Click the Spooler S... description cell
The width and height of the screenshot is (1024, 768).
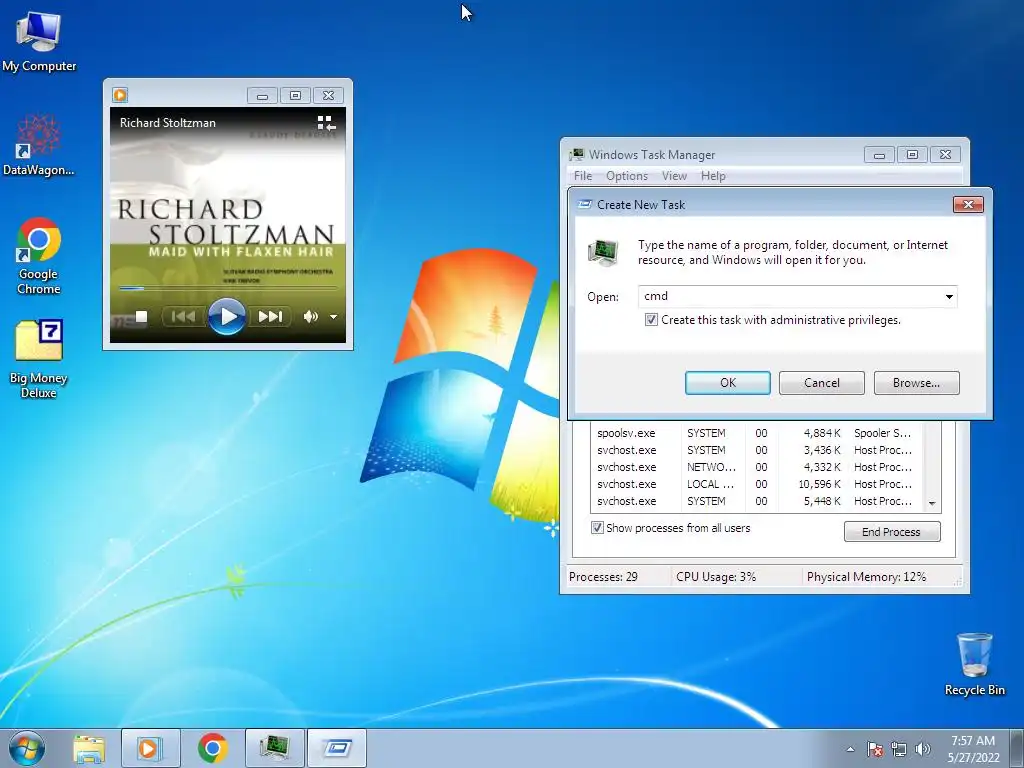(882, 433)
